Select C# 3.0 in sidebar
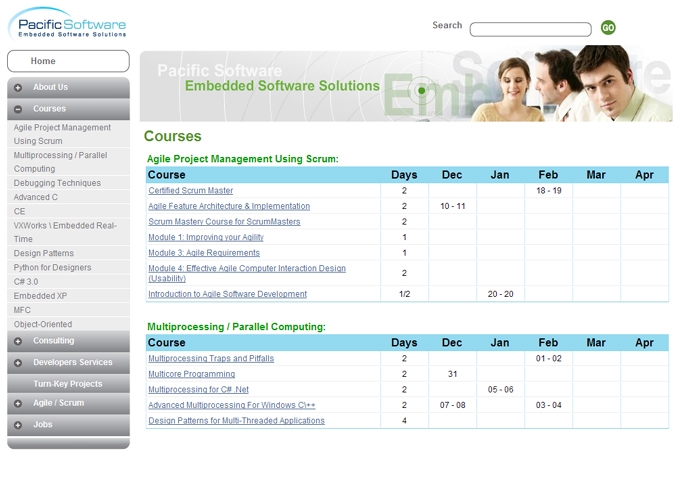Image resolution: width=680 pixels, height=480 pixels. coord(68,282)
